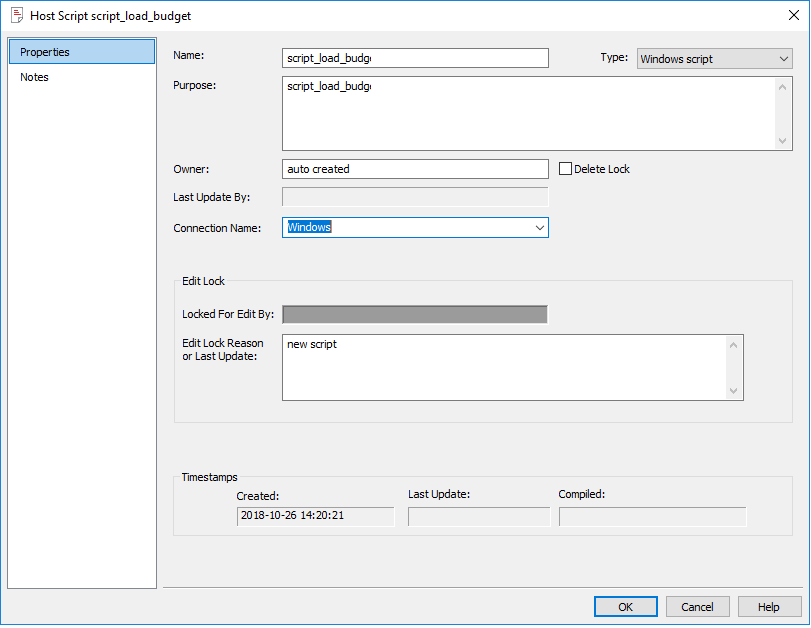This screenshot has height=628, width=811.
Task: Switch to the Notes page
Action: coord(34,77)
